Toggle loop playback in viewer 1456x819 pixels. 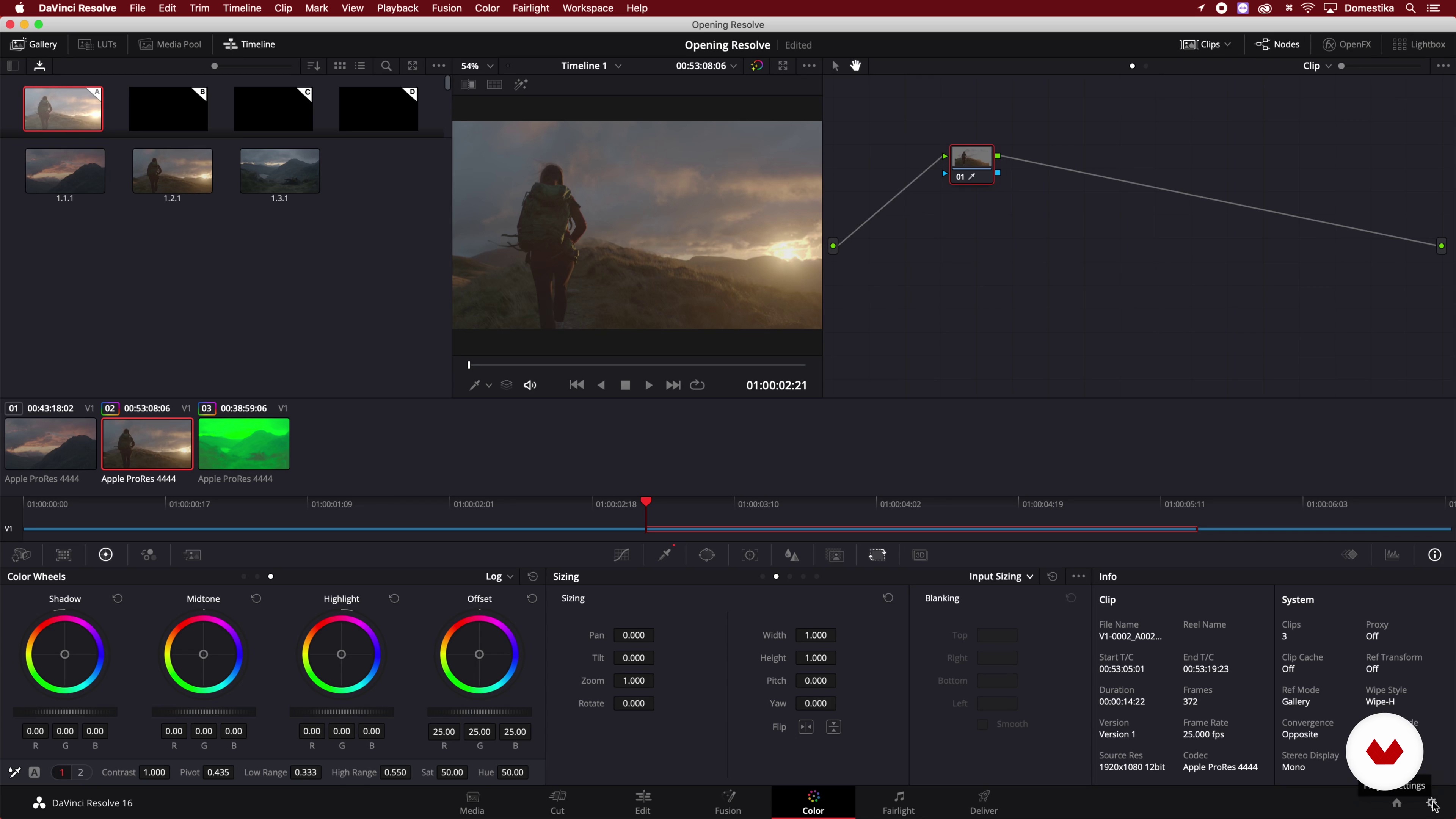pos(698,385)
